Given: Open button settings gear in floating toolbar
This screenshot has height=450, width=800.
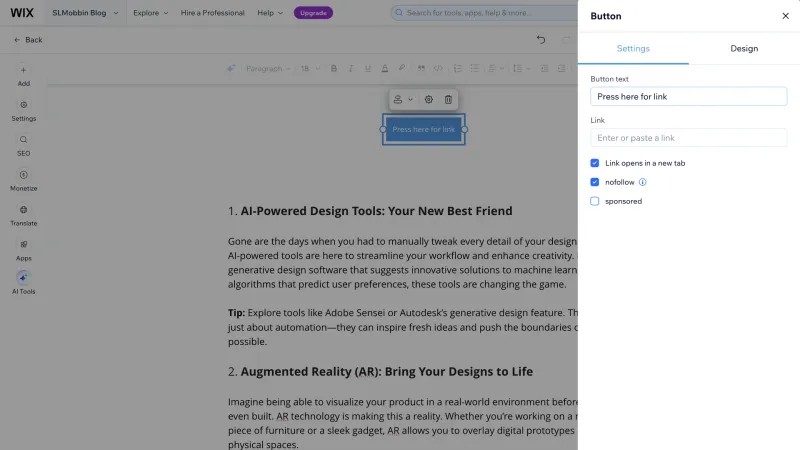Looking at the screenshot, I should [429, 99].
